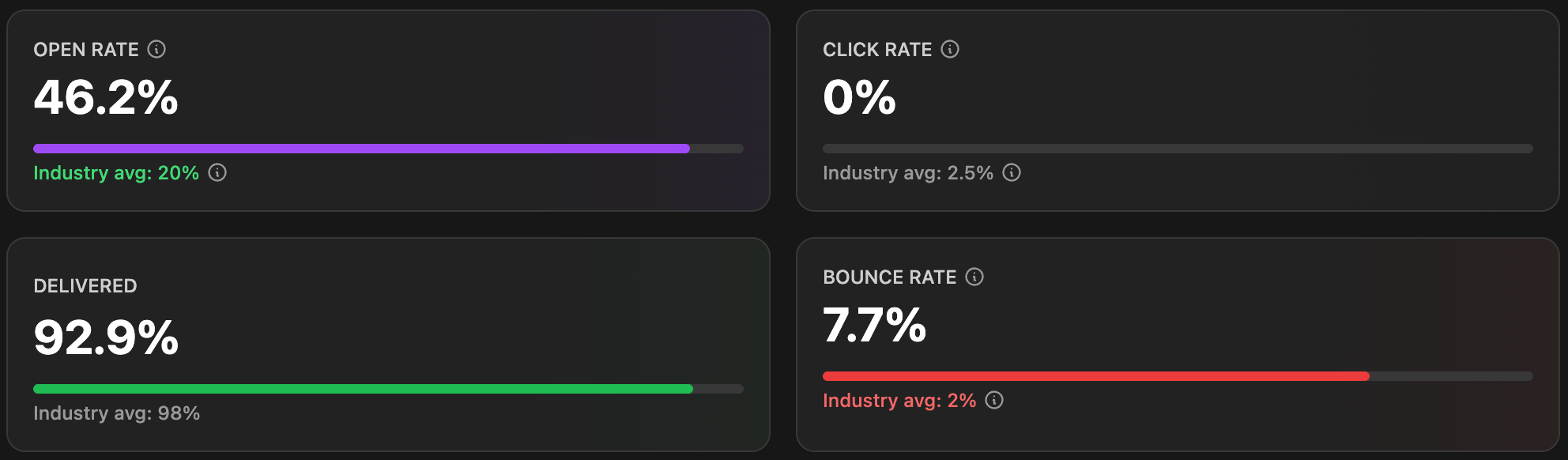
Task: Click the DELIVERED card heading
Action: [x=85, y=286]
